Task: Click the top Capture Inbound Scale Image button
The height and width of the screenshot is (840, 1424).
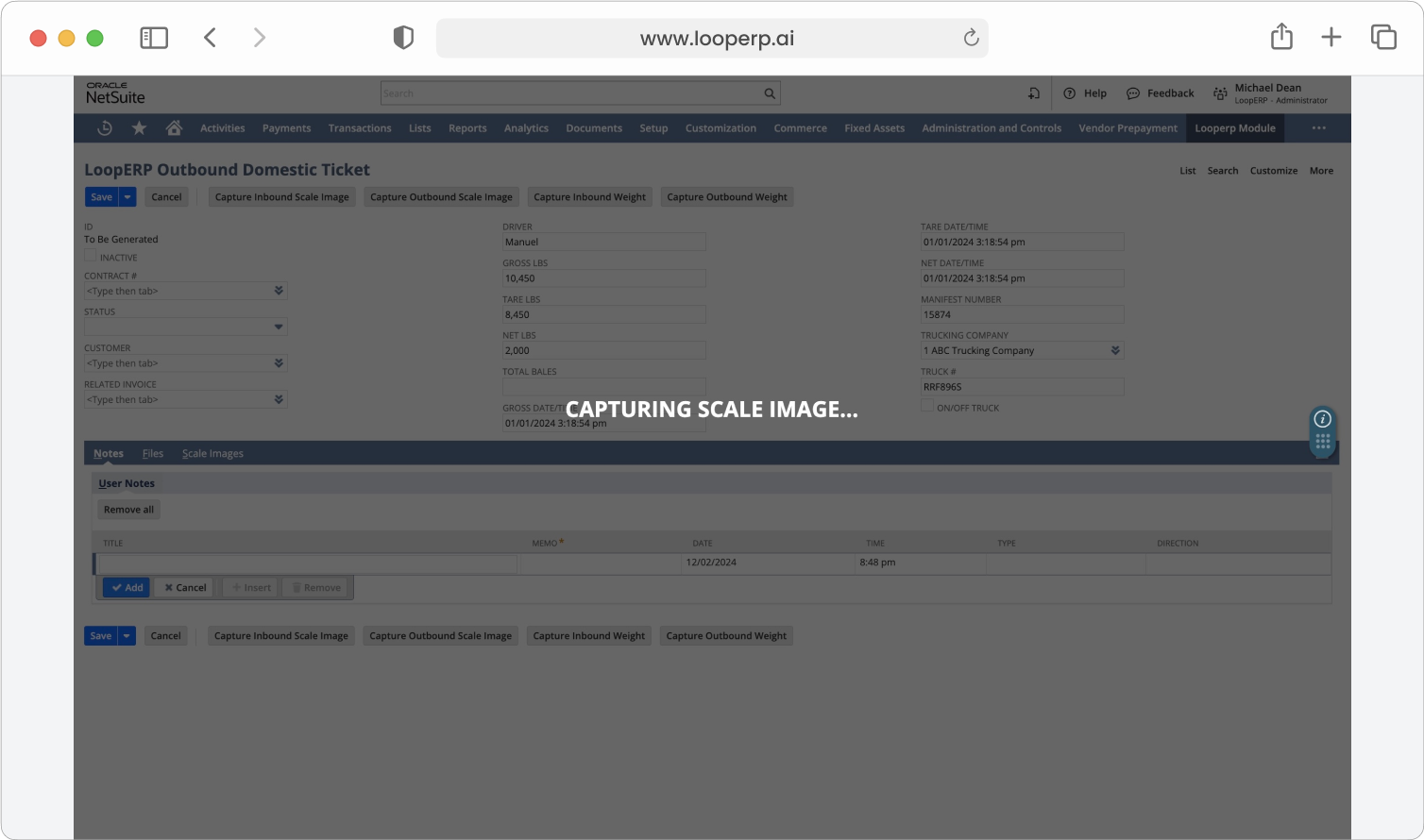Action: [282, 197]
